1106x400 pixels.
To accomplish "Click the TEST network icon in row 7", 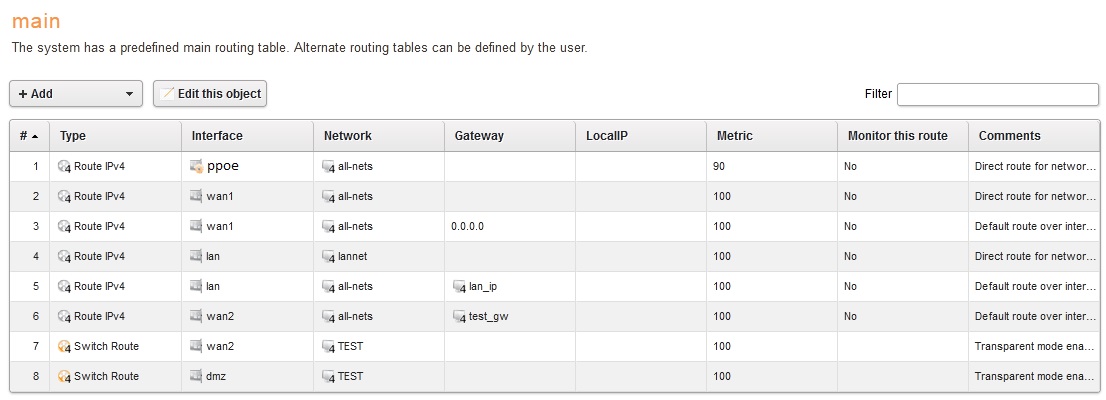I will point(329,347).
